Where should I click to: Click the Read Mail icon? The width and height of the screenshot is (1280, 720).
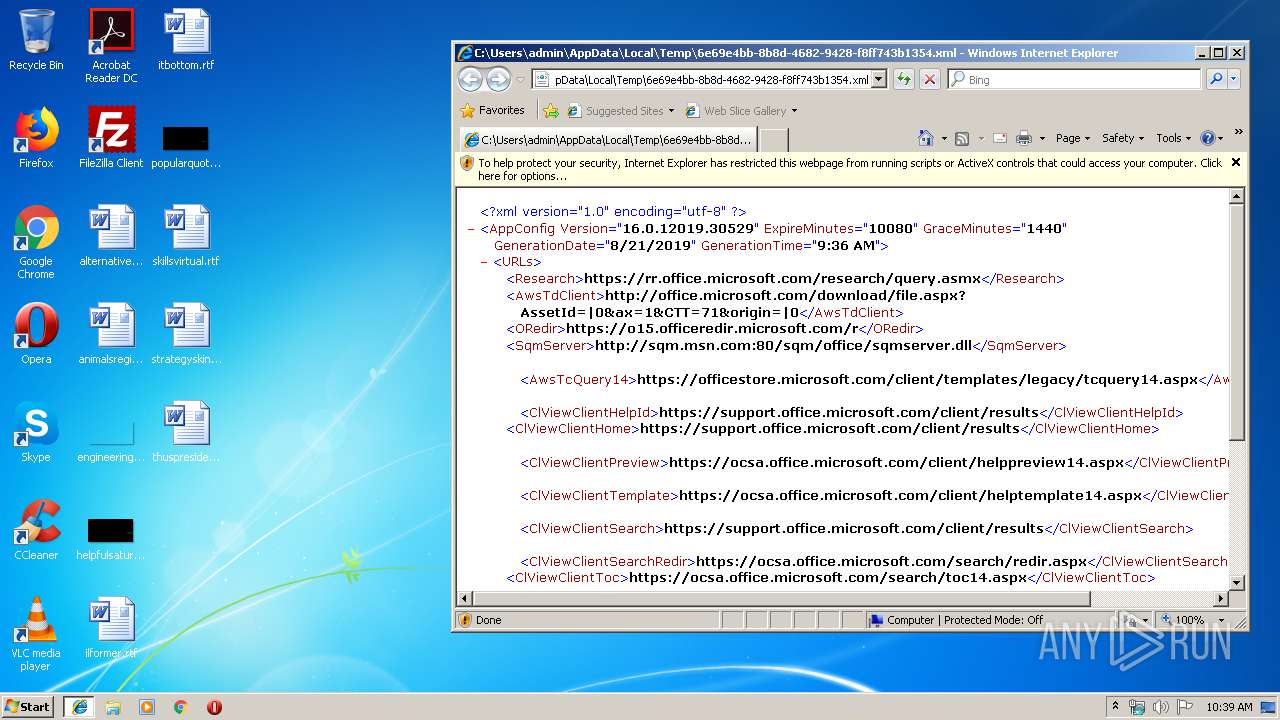click(1001, 138)
